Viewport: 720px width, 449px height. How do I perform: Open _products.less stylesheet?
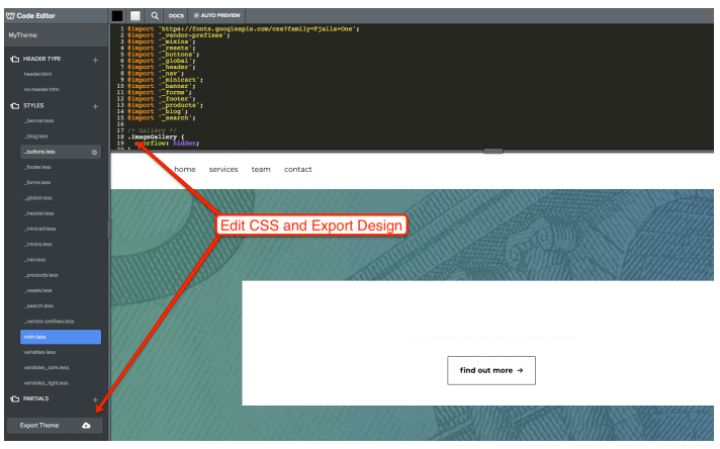[41, 275]
